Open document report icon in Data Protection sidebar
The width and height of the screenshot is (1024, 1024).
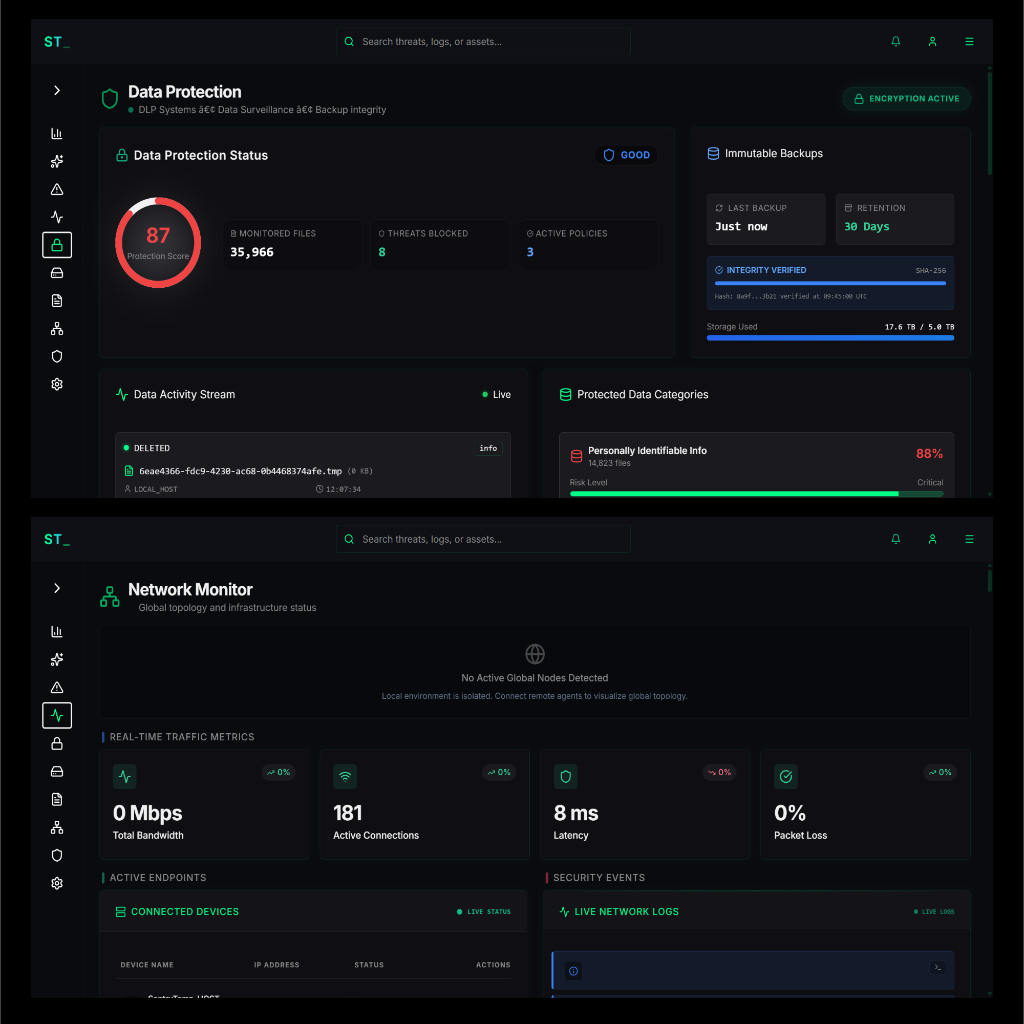[57, 300]
